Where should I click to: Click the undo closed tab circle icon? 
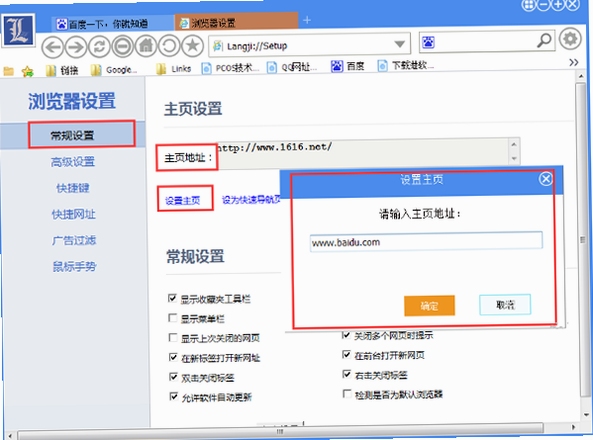(x=169, y=45)
